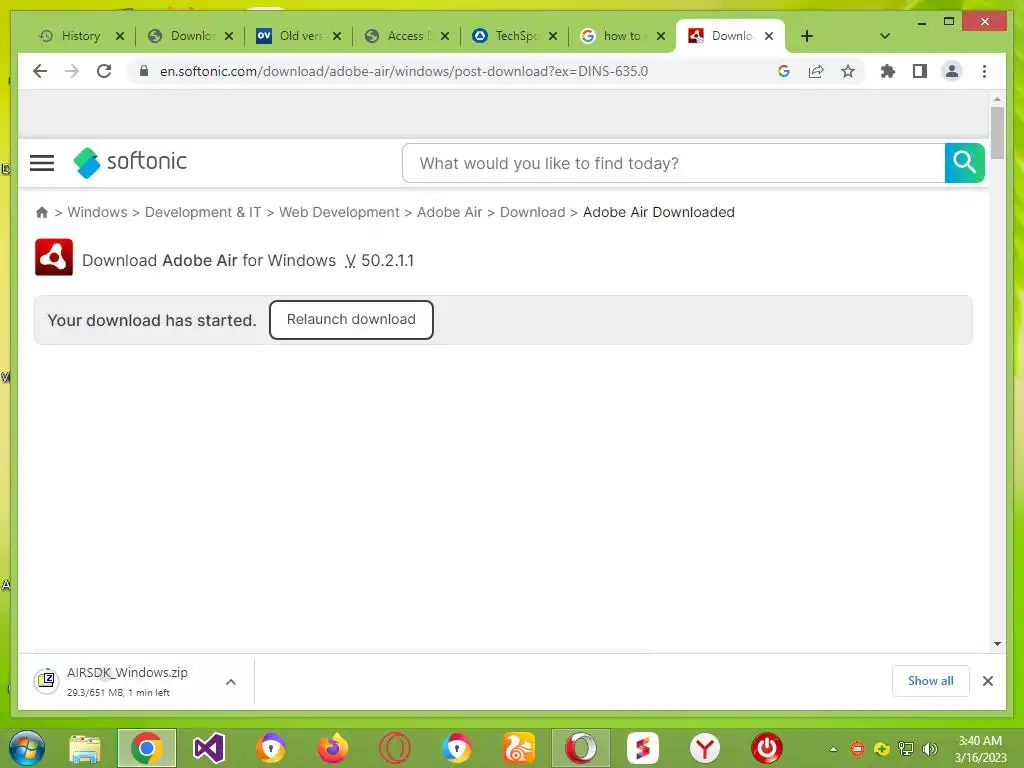This screenshot has height=768, width=1024.
Task: Switch to the History tab
Action: (71, 36)
